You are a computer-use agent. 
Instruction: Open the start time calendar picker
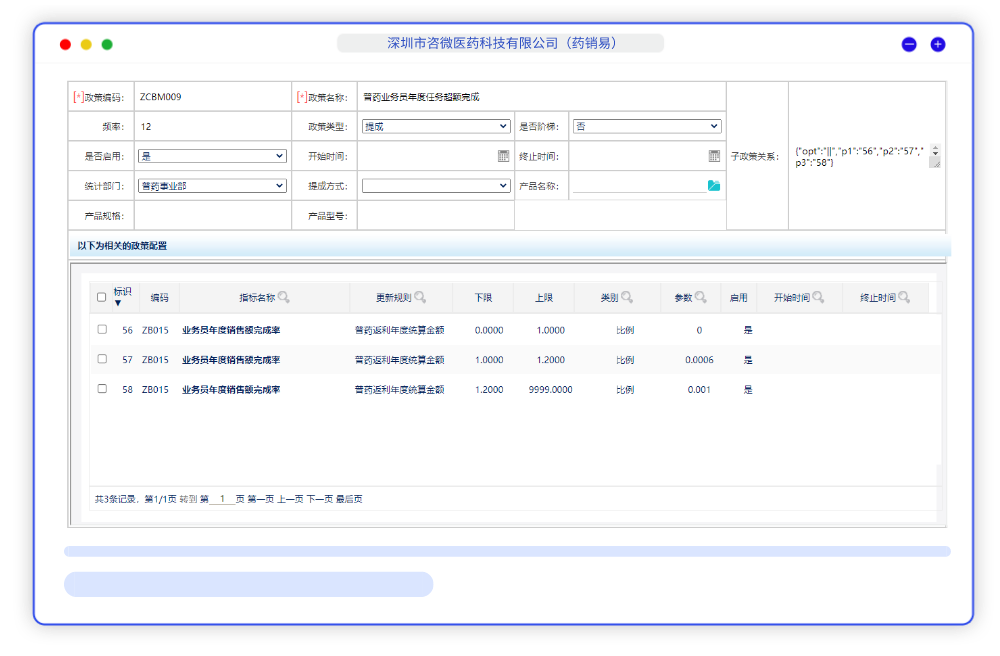click(x=503, y=156)
